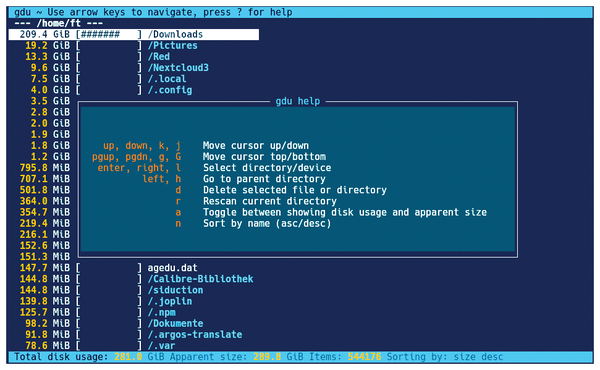Click the 'Toggle between showing disk usage' help line
Viewport: 600px width, 370px height.
click(x=345, y=212)
